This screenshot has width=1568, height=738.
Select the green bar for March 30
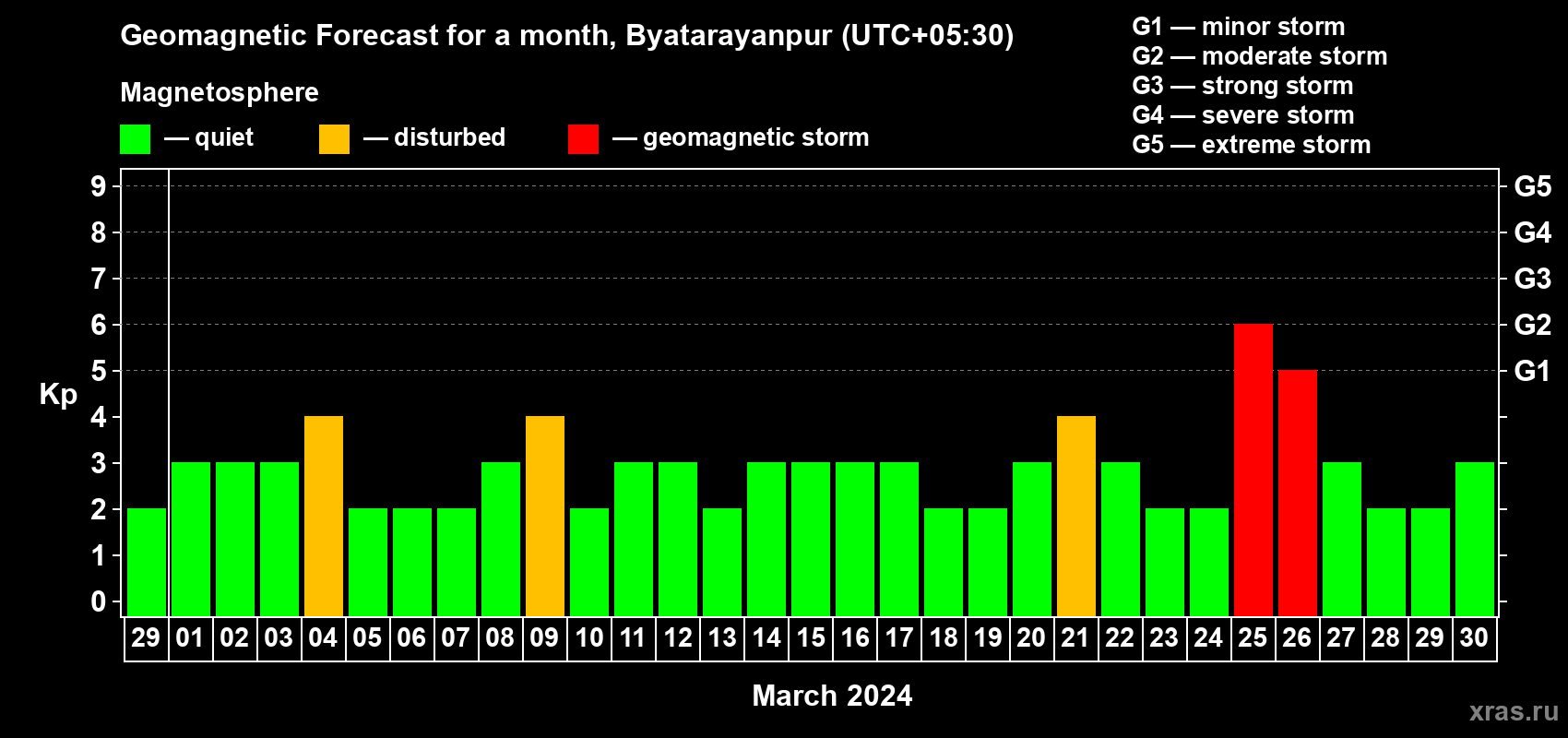[1475, 539]
